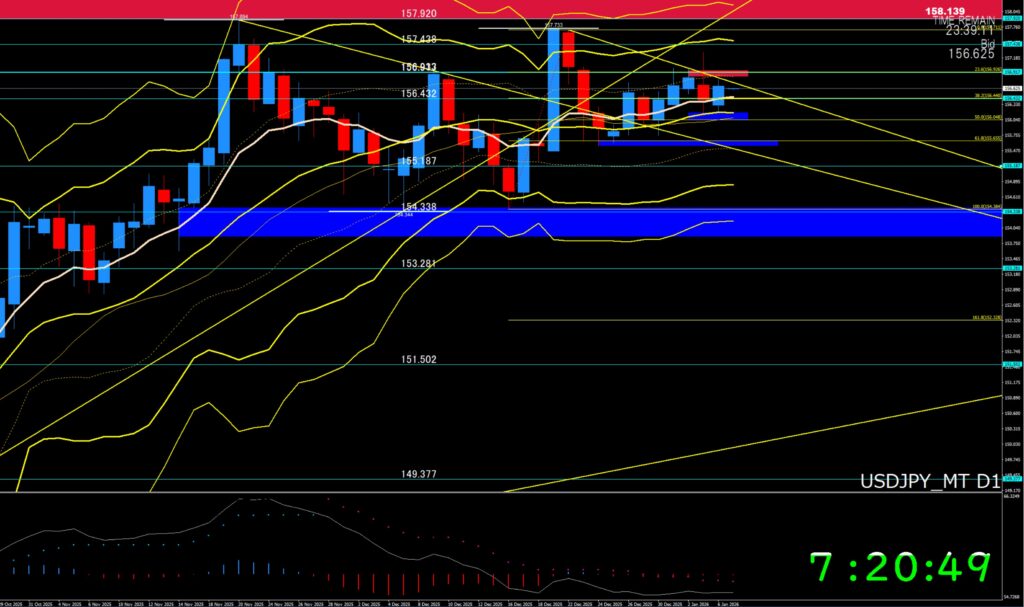Click the 158.139 price label at top right

tap(970, 8)
